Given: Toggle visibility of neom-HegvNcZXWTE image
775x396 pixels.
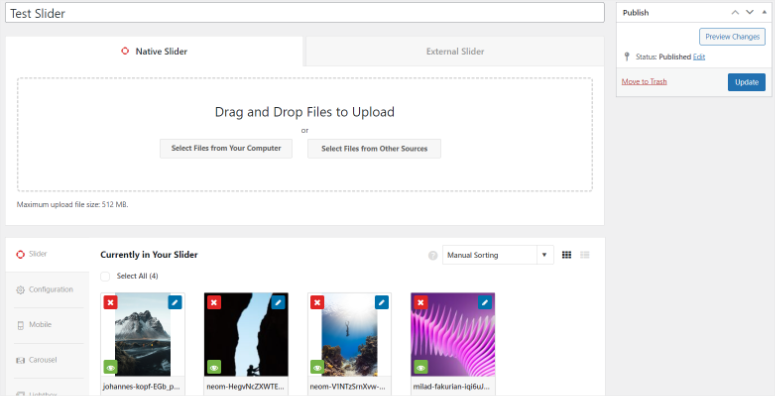Looking at the screenshot, I should [x=214, y=367].
